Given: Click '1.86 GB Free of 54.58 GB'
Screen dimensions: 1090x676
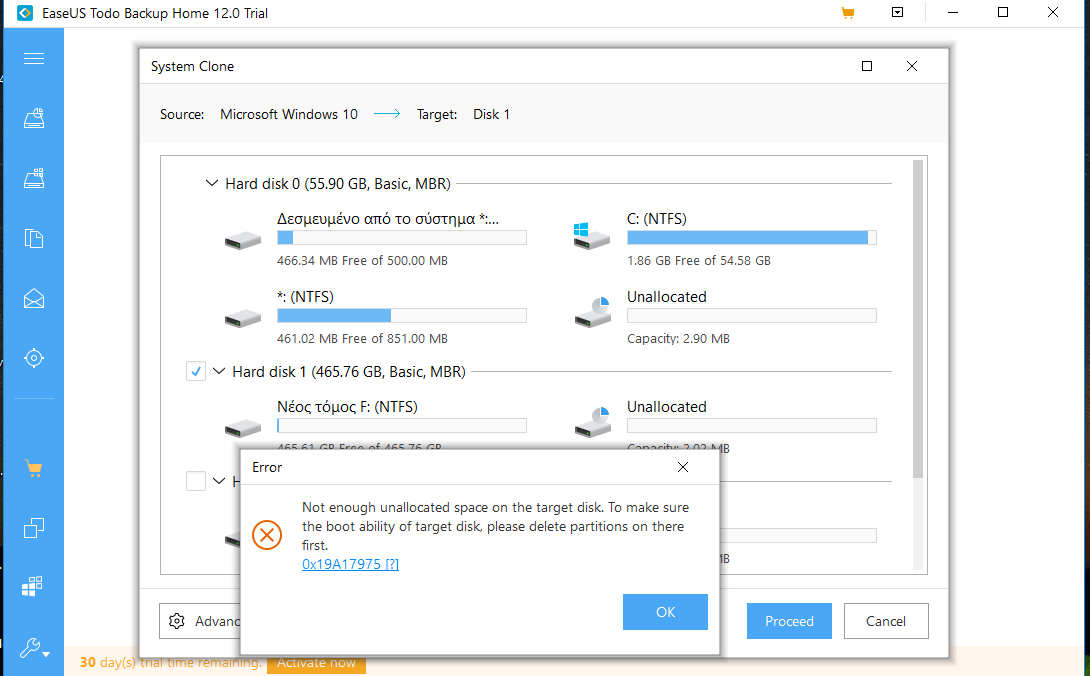Looking at the screenshot, I should [699, 261].
